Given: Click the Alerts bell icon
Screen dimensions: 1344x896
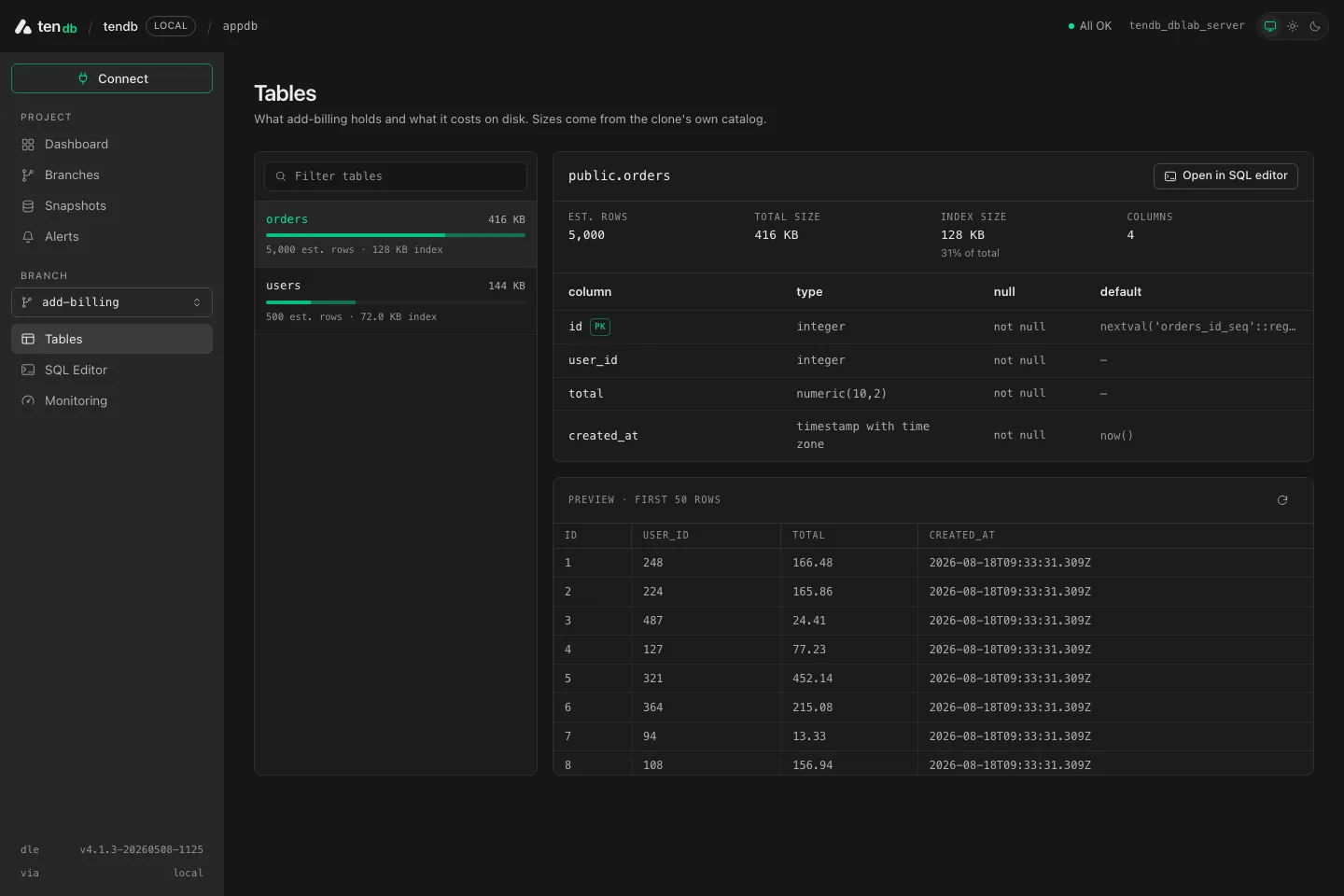Looking at the screenshot, I should 28,237.
